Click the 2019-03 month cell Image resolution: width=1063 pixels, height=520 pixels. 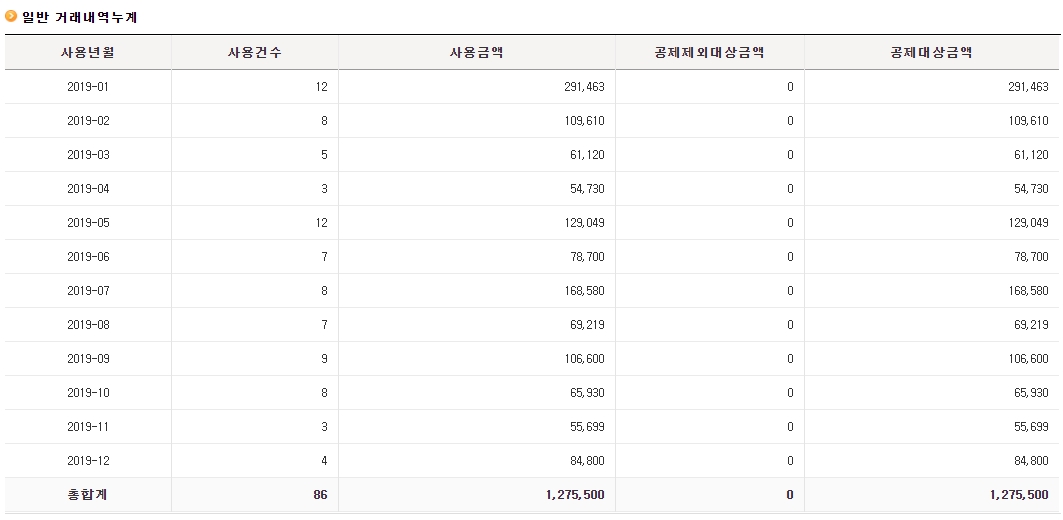click(x=88, y=155)
